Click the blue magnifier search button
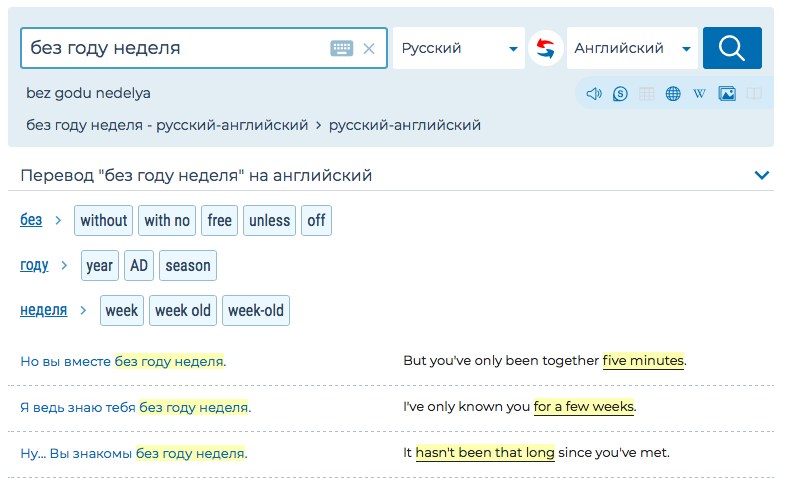This screenshot has width=787, height=478. click(732, 48)
